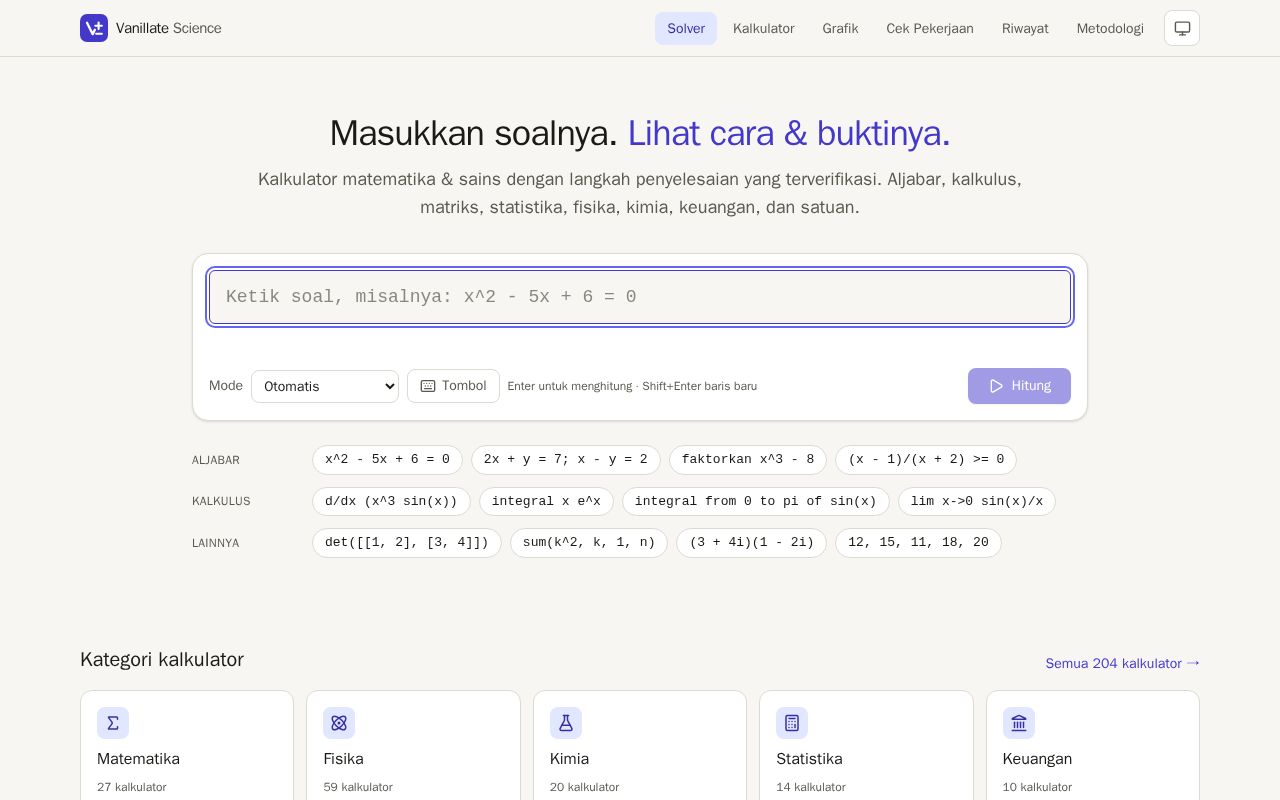1280x800 pixels.
Task: Select the d/dx (x^3 sin(x)) example
Action: pyautogui.click(x=391, y=501)
